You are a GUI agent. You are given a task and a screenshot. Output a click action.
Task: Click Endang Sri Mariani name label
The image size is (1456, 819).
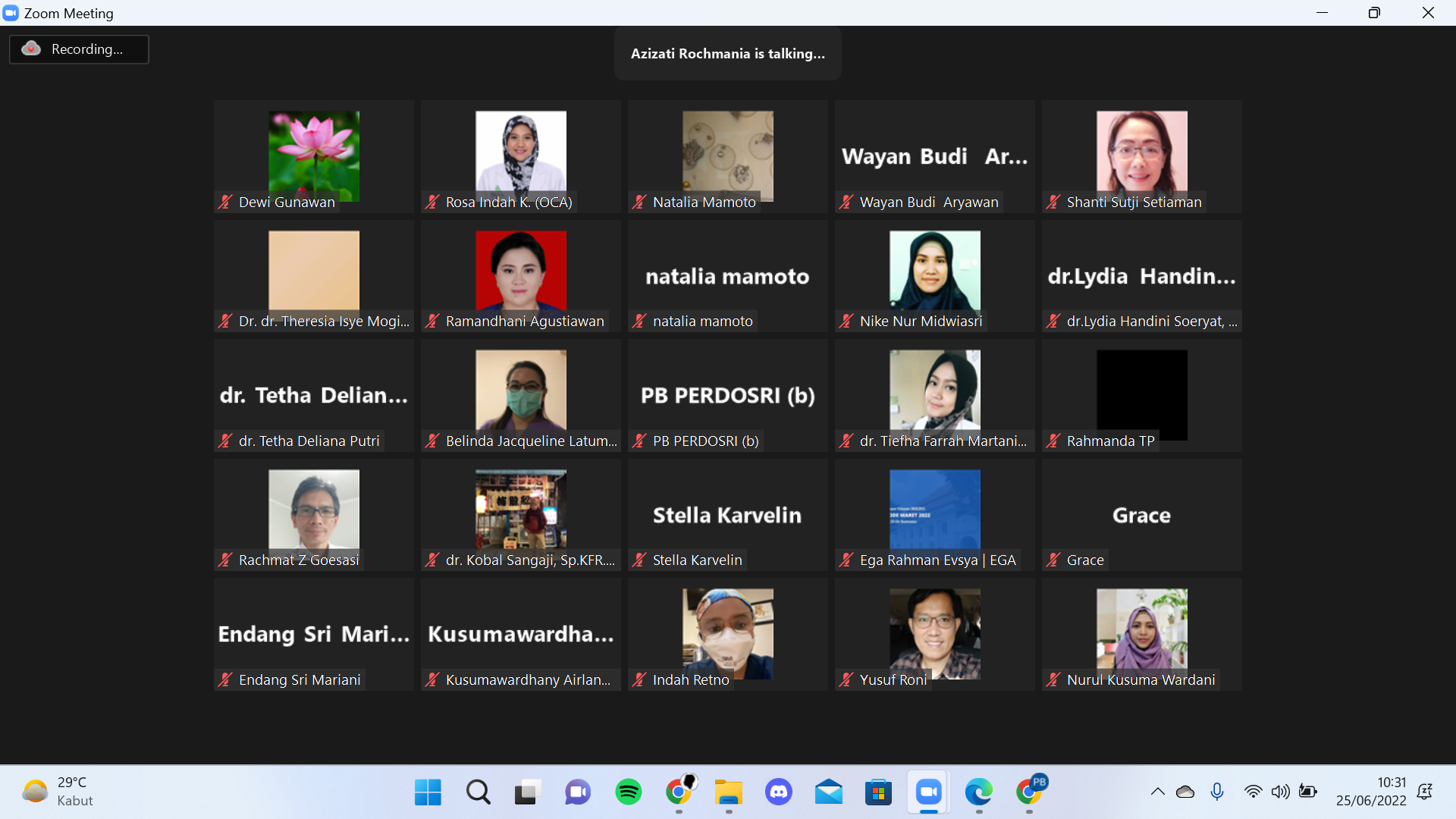click(x=300, y=680)
